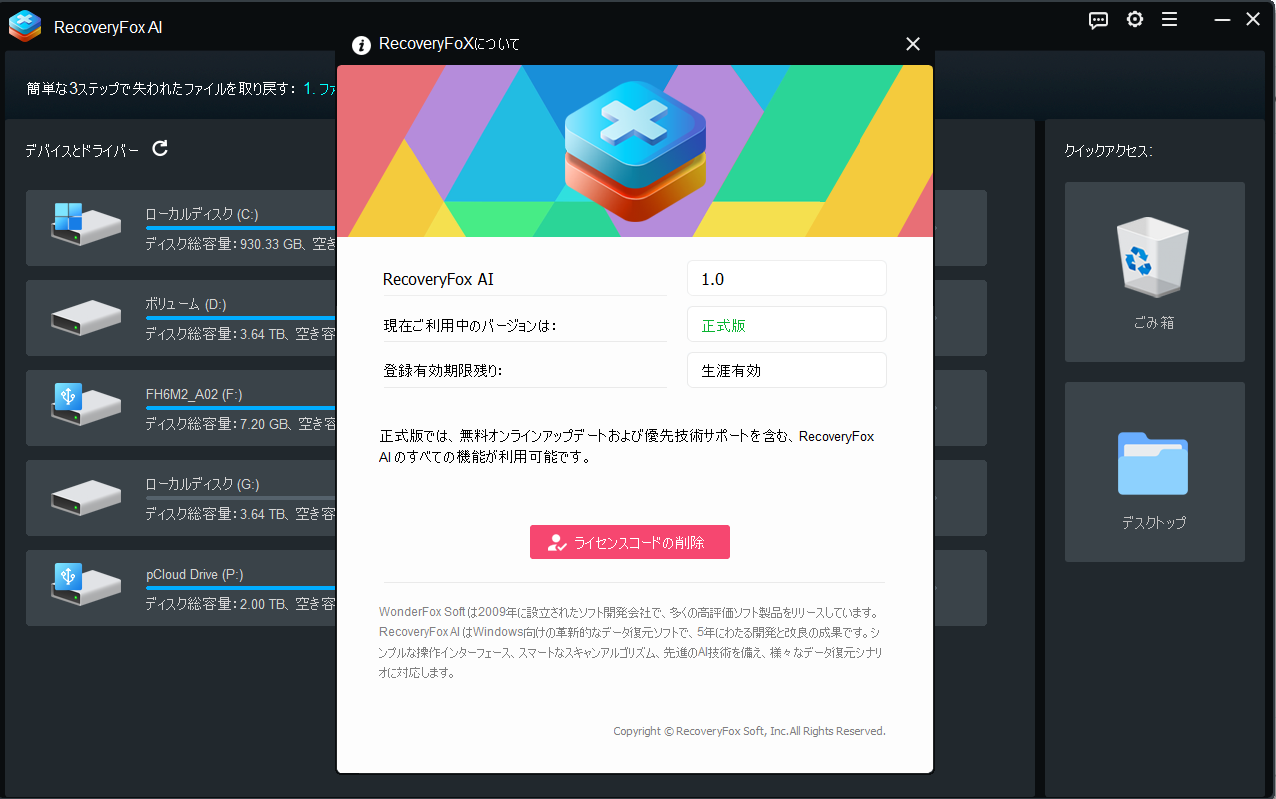Click the RecoveryFox AI logo in title bar

[25, 26]
